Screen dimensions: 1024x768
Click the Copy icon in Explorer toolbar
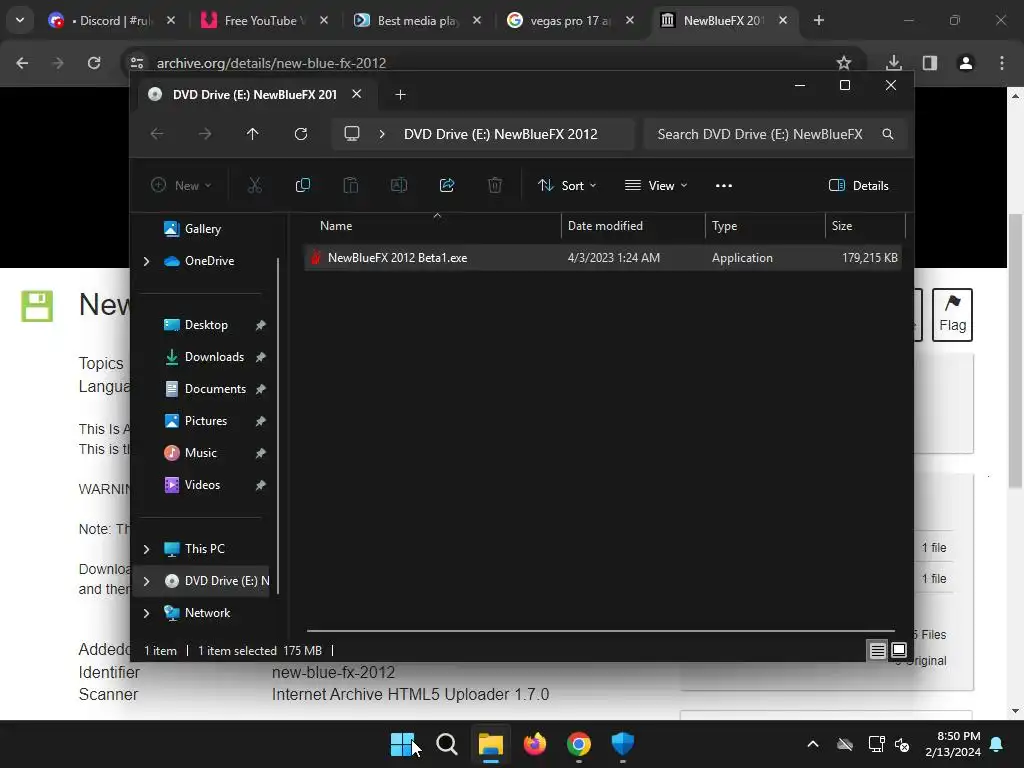302,185
